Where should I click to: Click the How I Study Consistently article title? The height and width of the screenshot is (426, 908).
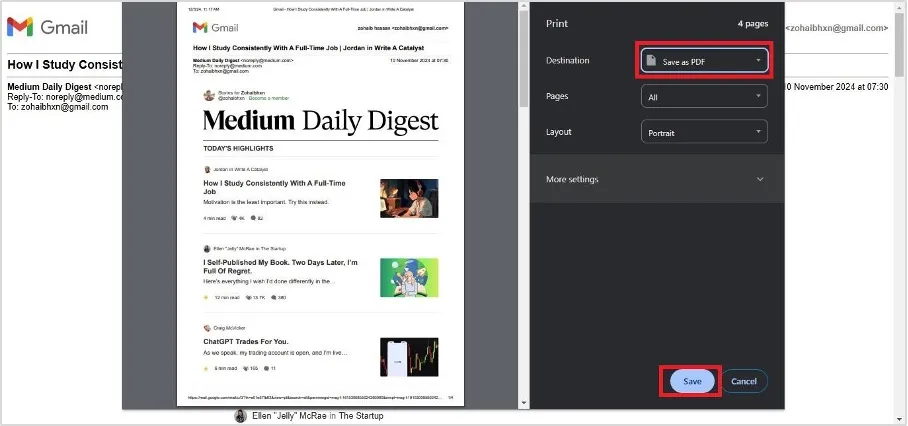[x=274, y=187]
